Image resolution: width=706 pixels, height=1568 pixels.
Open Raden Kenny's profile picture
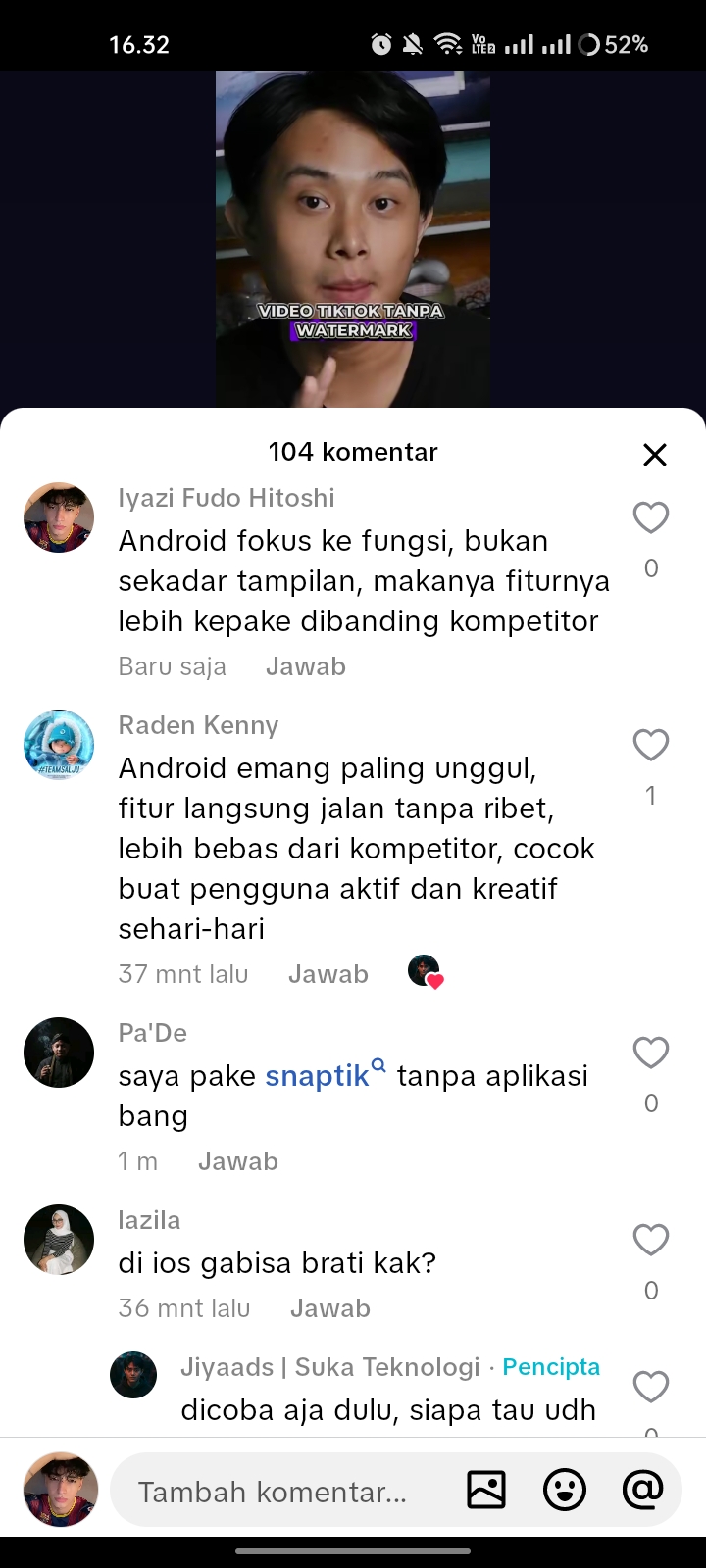59,745
